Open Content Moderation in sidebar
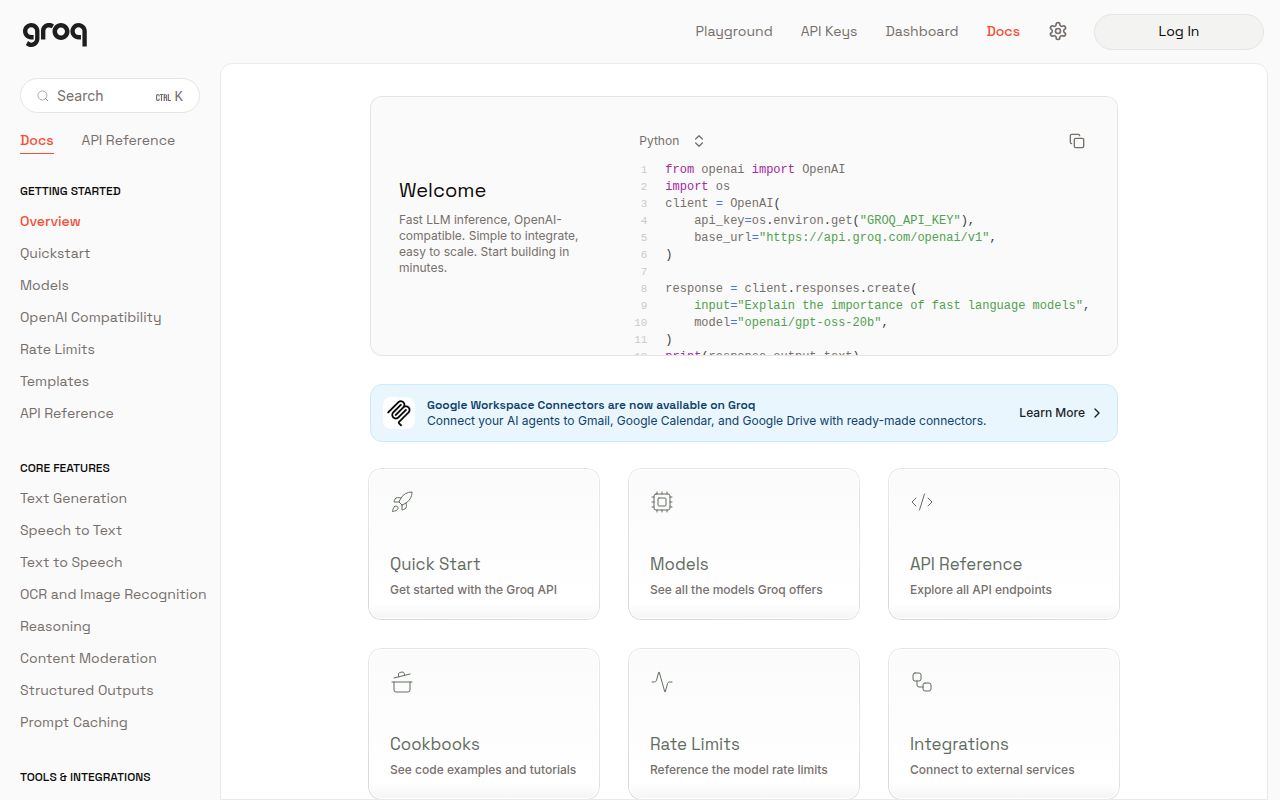The width and height of the screenshot is (1280, 800). (x=88, y=658)
